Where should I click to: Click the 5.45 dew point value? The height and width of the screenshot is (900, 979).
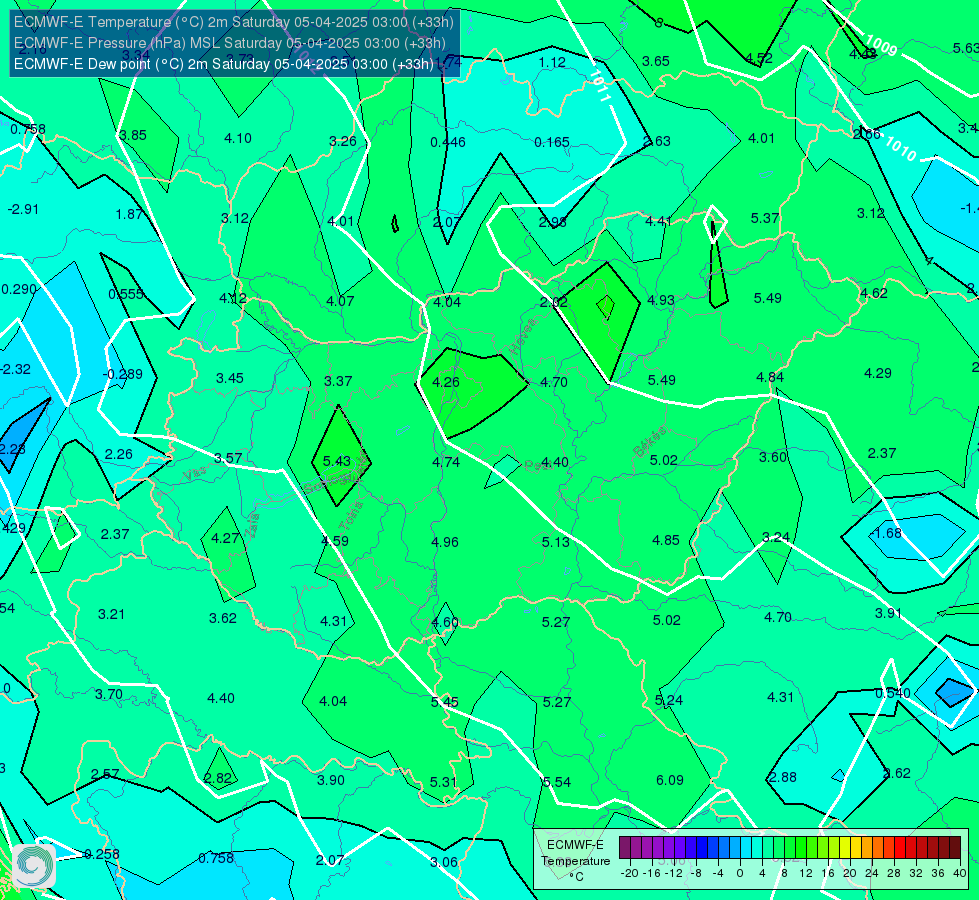pos(445,702)
